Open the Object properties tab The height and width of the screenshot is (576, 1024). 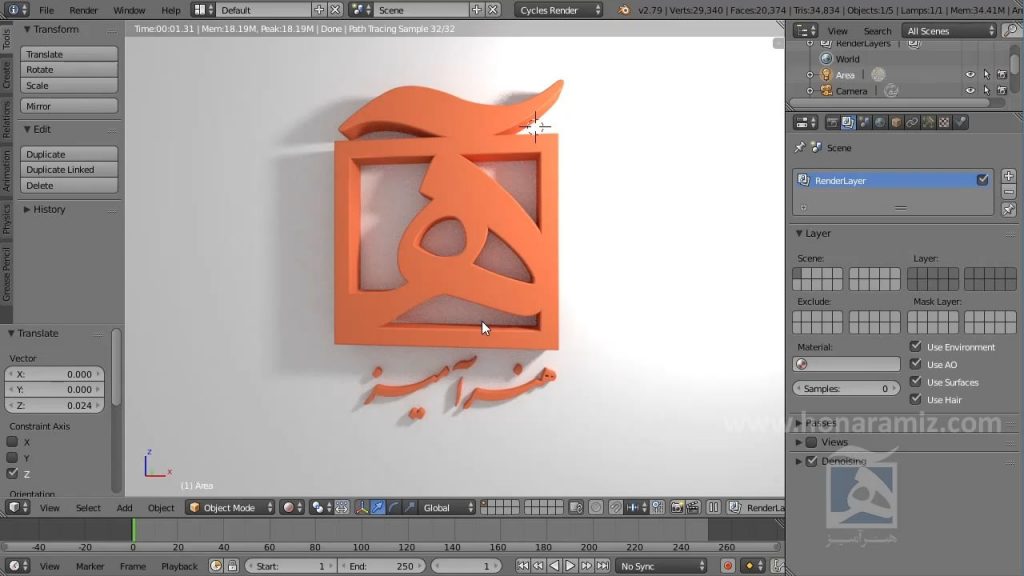click(x=896, y=122)
